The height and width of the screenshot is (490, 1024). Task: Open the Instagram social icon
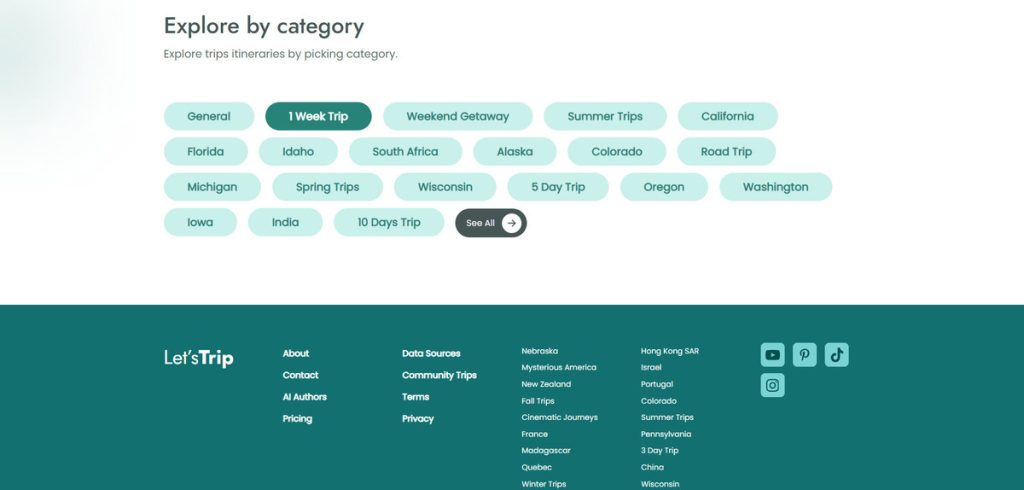coord(772,386)
